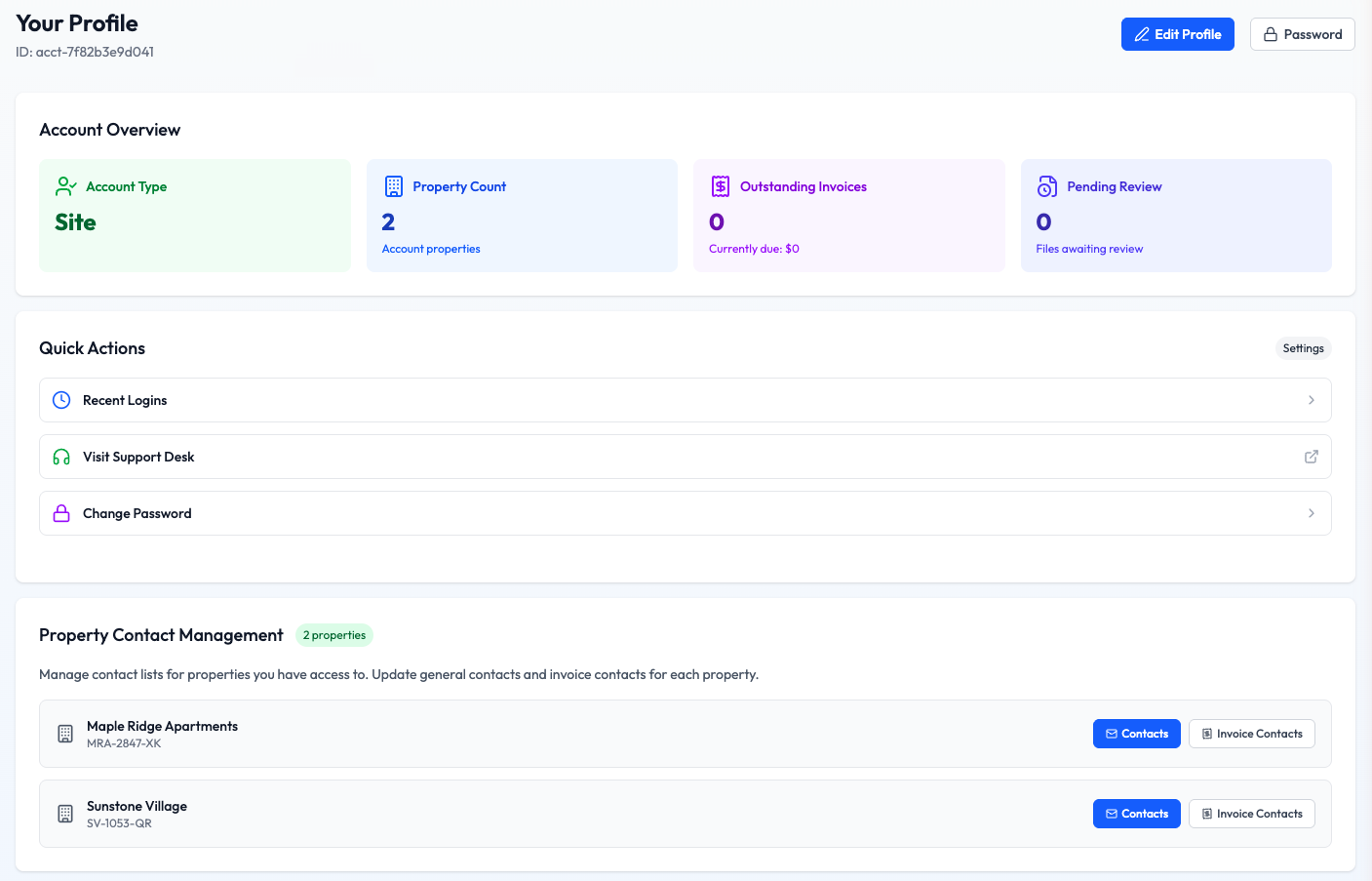The height and width of the screenshot is (881, 1372).
Task: Click the clock icon beside Recent Logins
Action: pyautogui.click(x=61, y=400)
